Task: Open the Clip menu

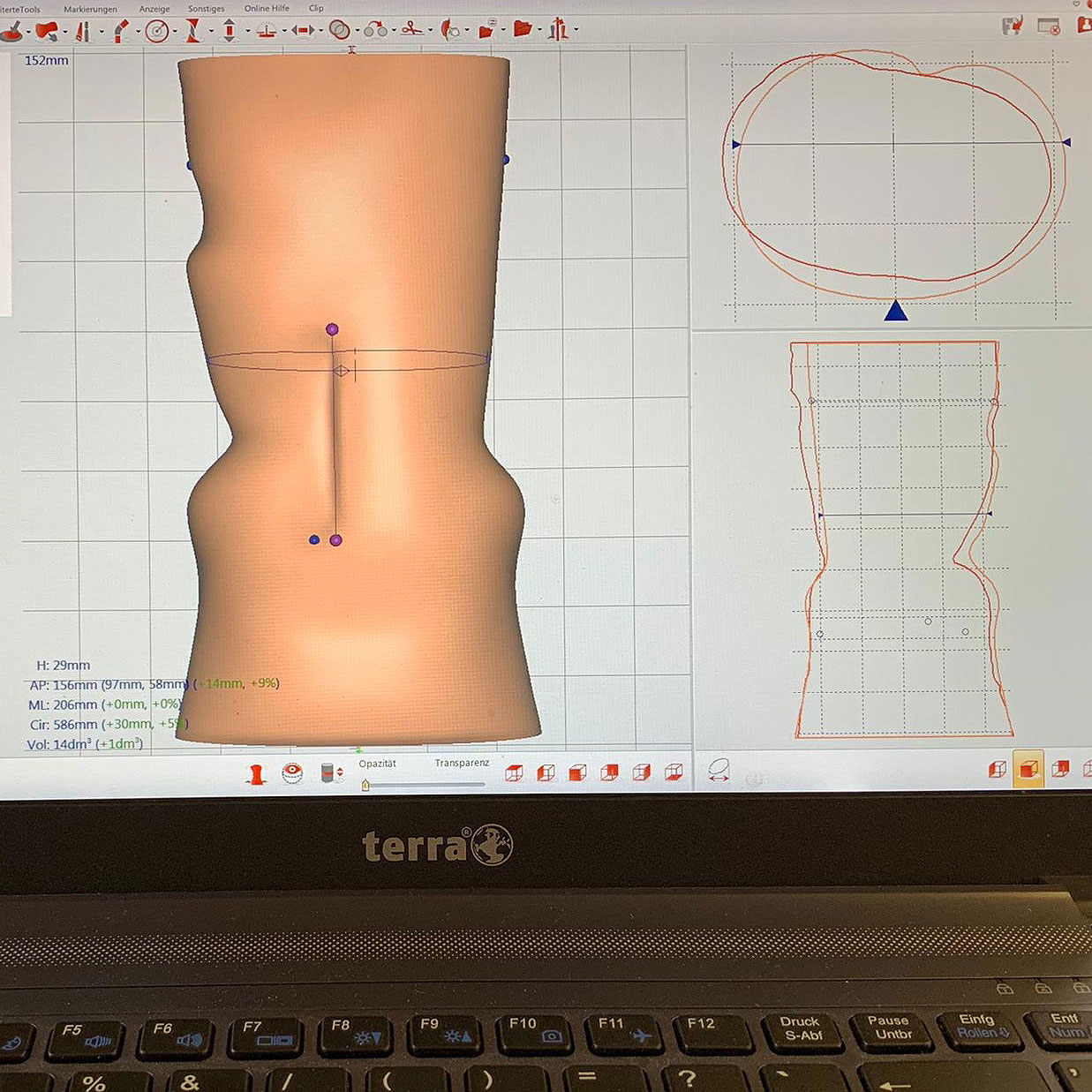Action: point(316,8)
